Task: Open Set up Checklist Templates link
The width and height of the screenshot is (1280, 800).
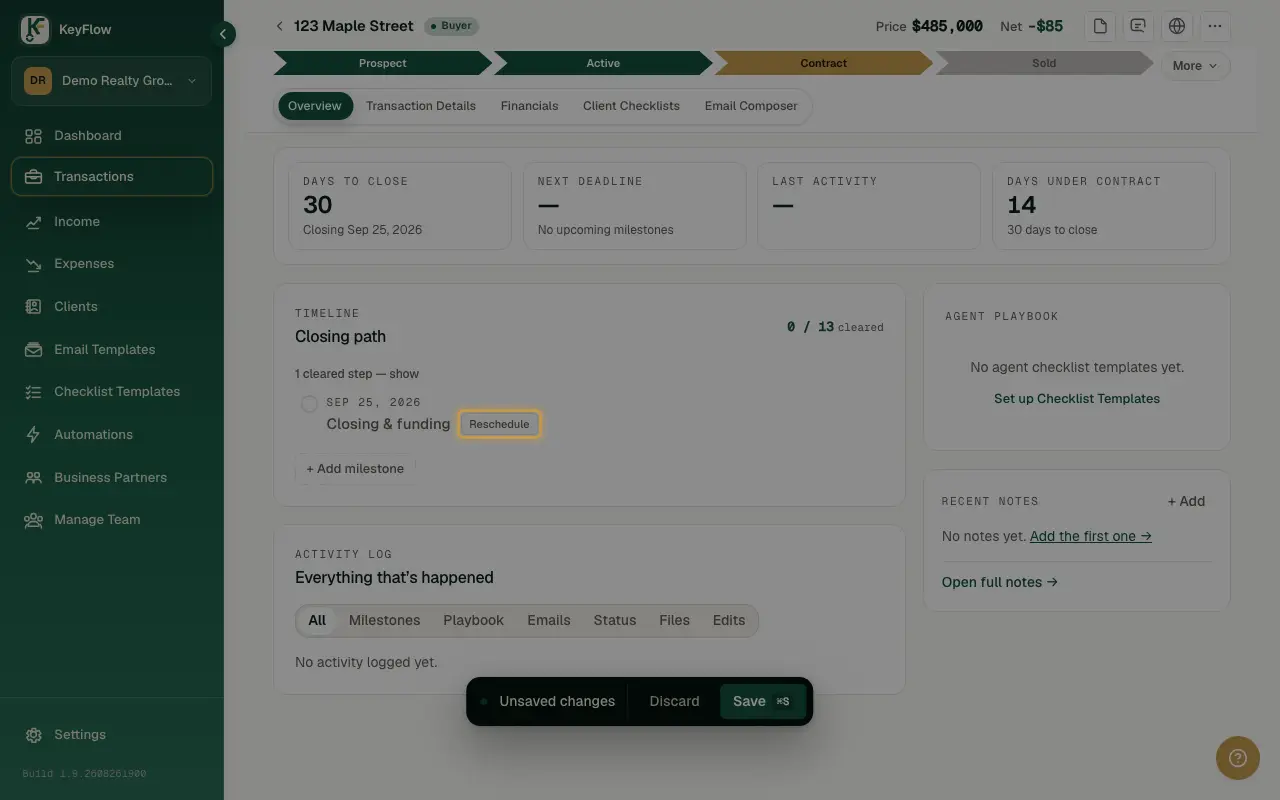Action: [1077, 399]
